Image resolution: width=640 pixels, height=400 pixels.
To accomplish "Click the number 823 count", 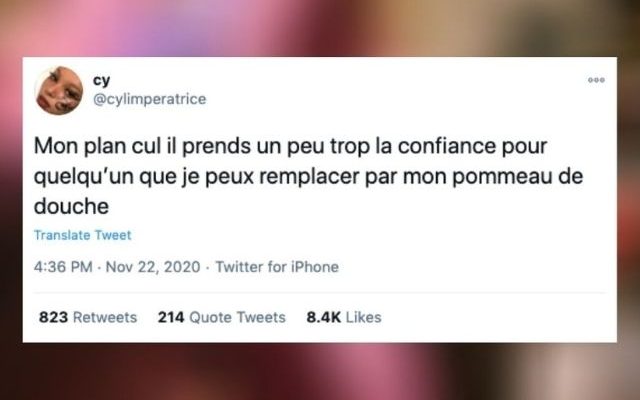I will point(53,317).
